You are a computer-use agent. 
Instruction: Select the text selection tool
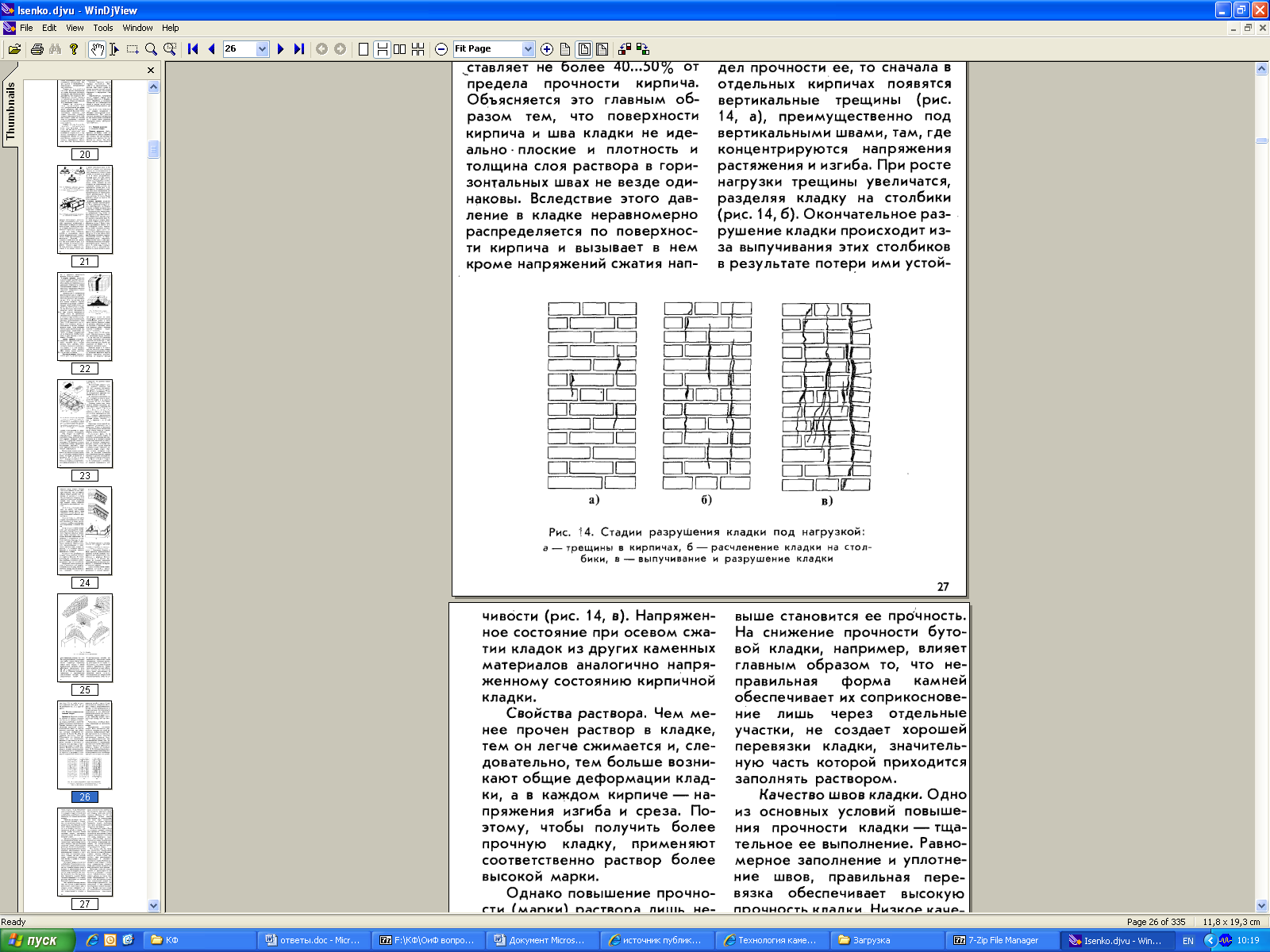pos(114,49)
